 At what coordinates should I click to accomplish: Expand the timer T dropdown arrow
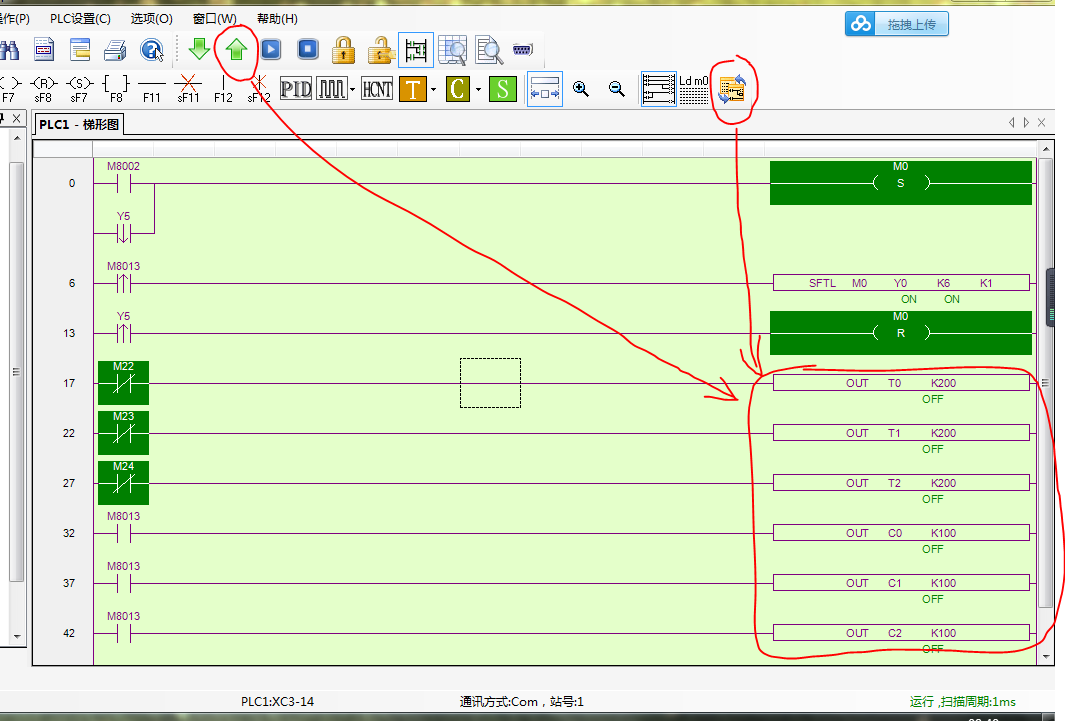[433, 89]
